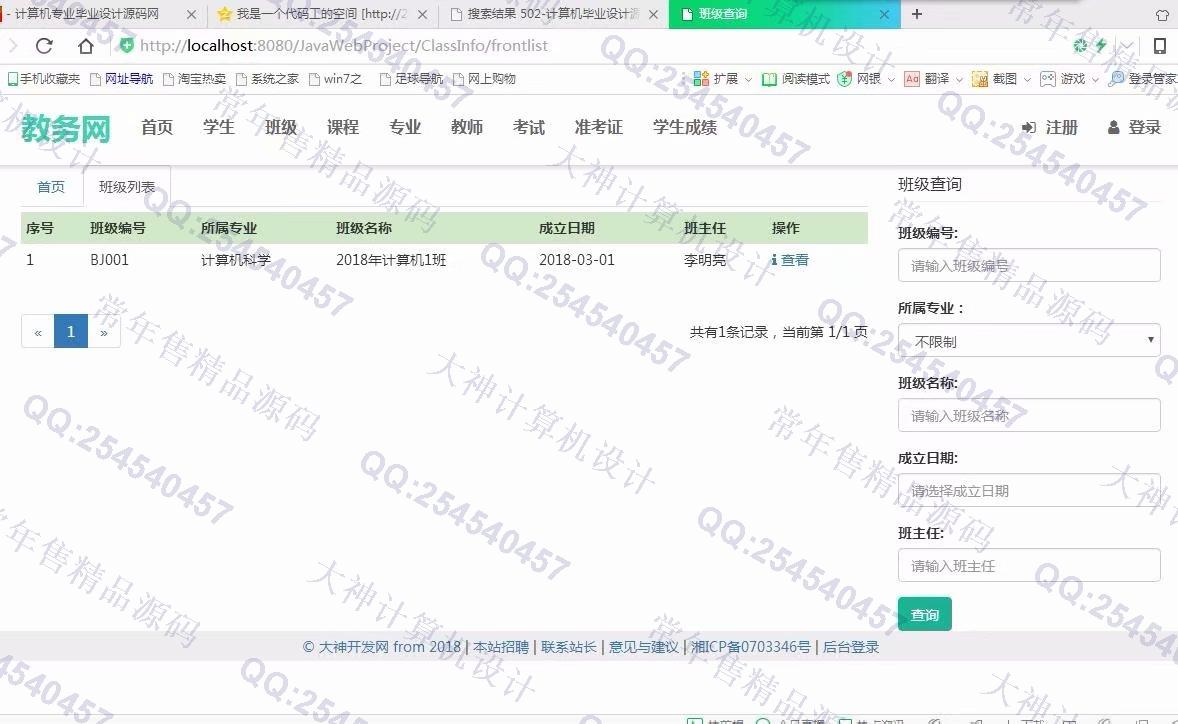The height and width of the screenshot is (724, 1178).
Task: Focus the 班主任 input field
Action: 1029,566
